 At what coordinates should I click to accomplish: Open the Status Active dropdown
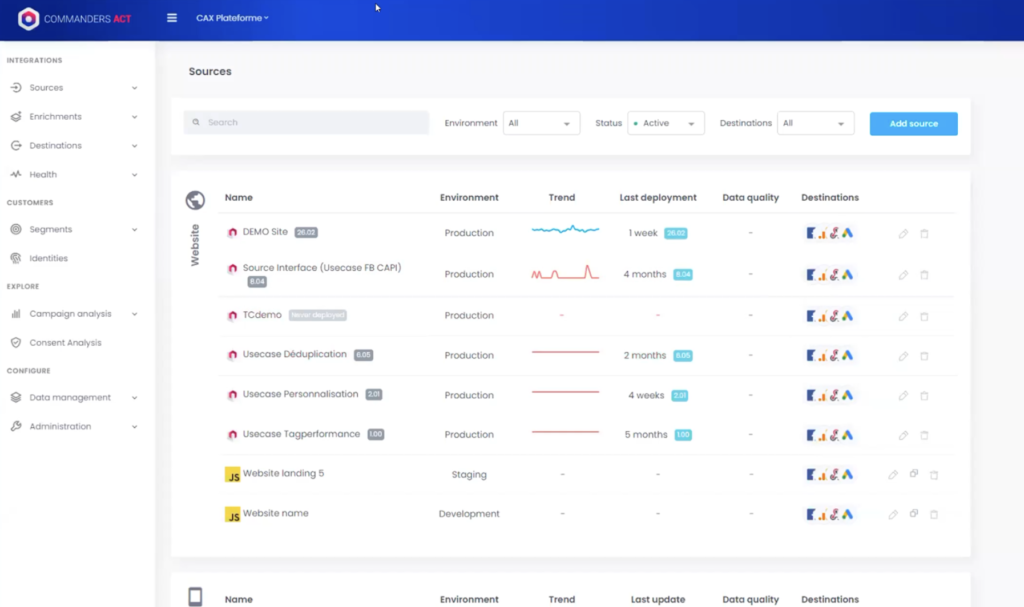665,124
